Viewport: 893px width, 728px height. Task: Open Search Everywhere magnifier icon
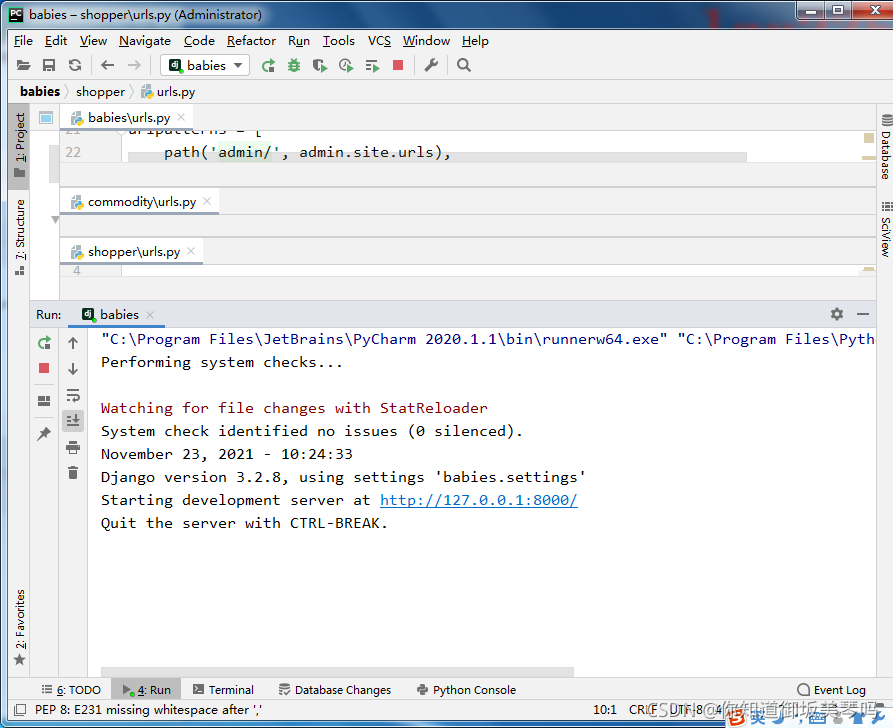coord(463,64)
